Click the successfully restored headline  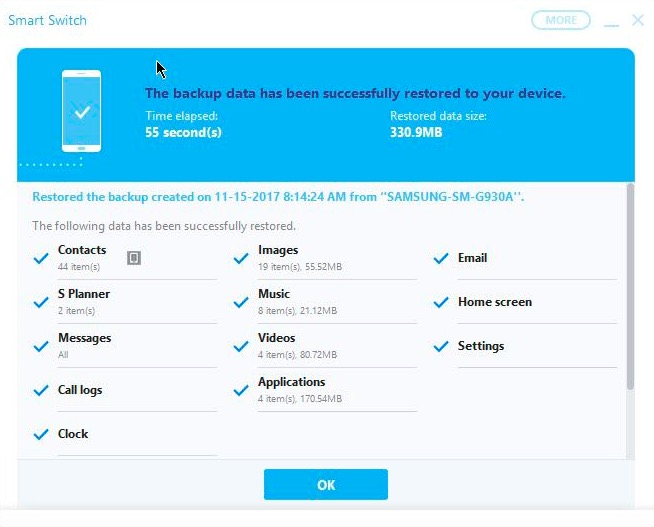(x=355, y=93)
